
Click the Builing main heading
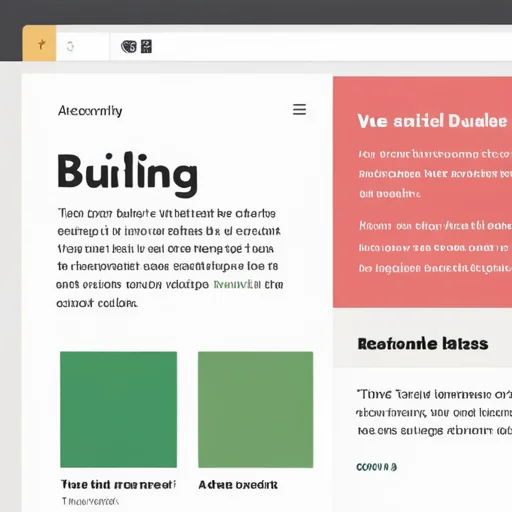tap(128, 174)
